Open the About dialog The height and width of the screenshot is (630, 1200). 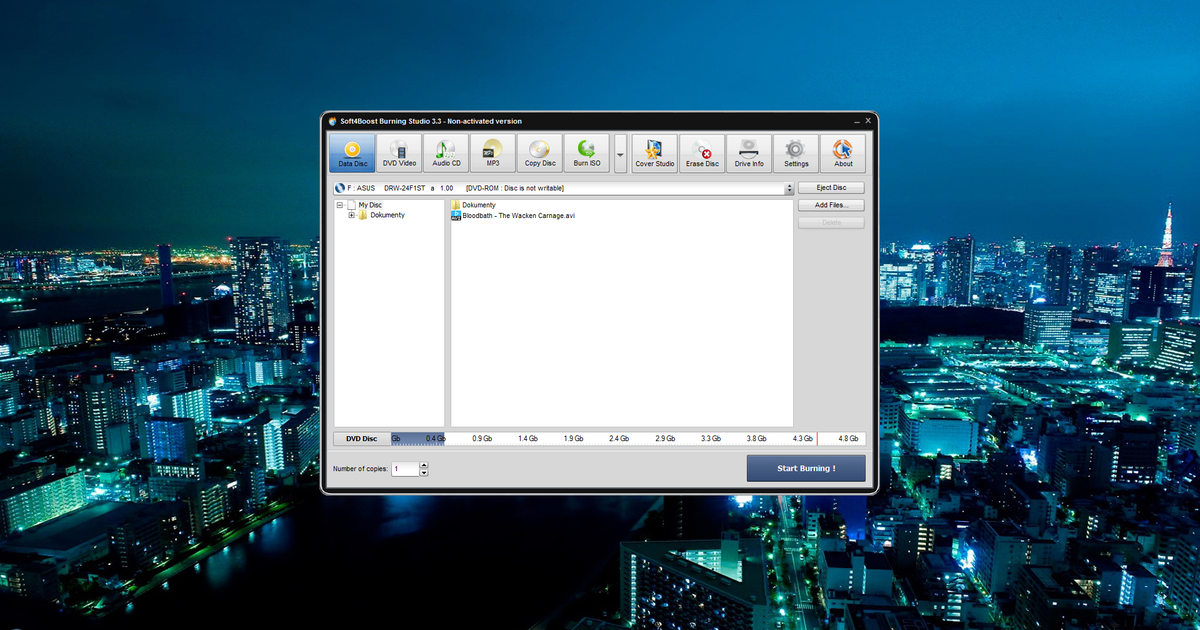(x=843, y=154)
